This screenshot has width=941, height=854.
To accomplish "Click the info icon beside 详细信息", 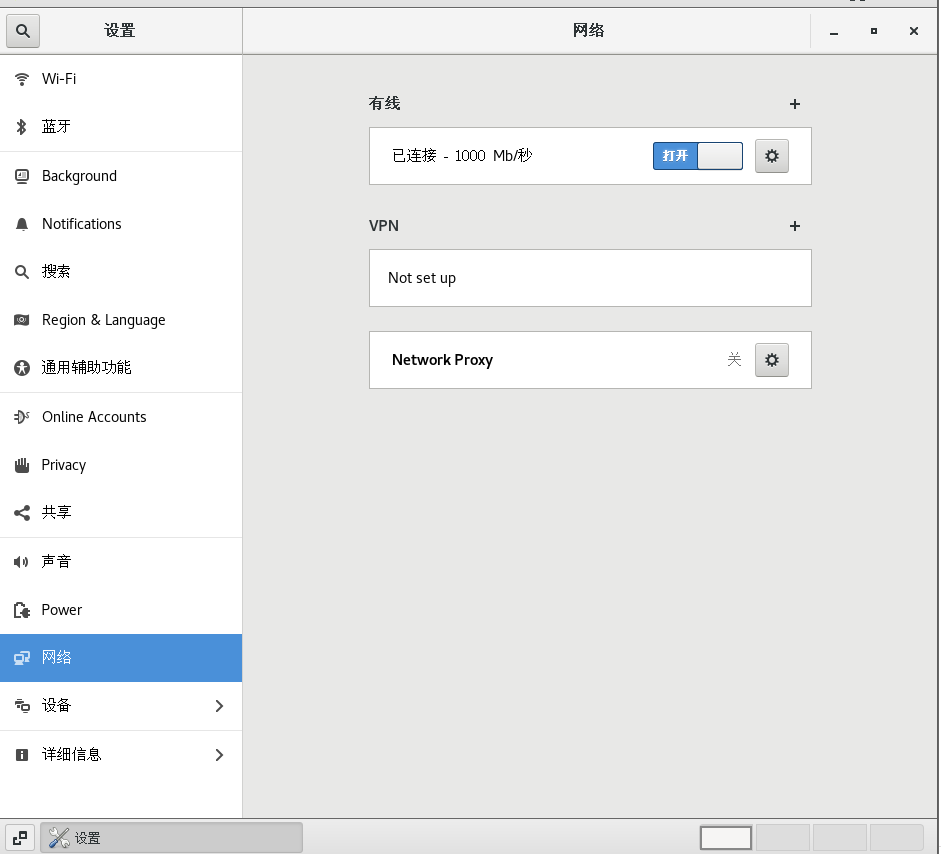I will pyautogui.click(x=22, y=754).
